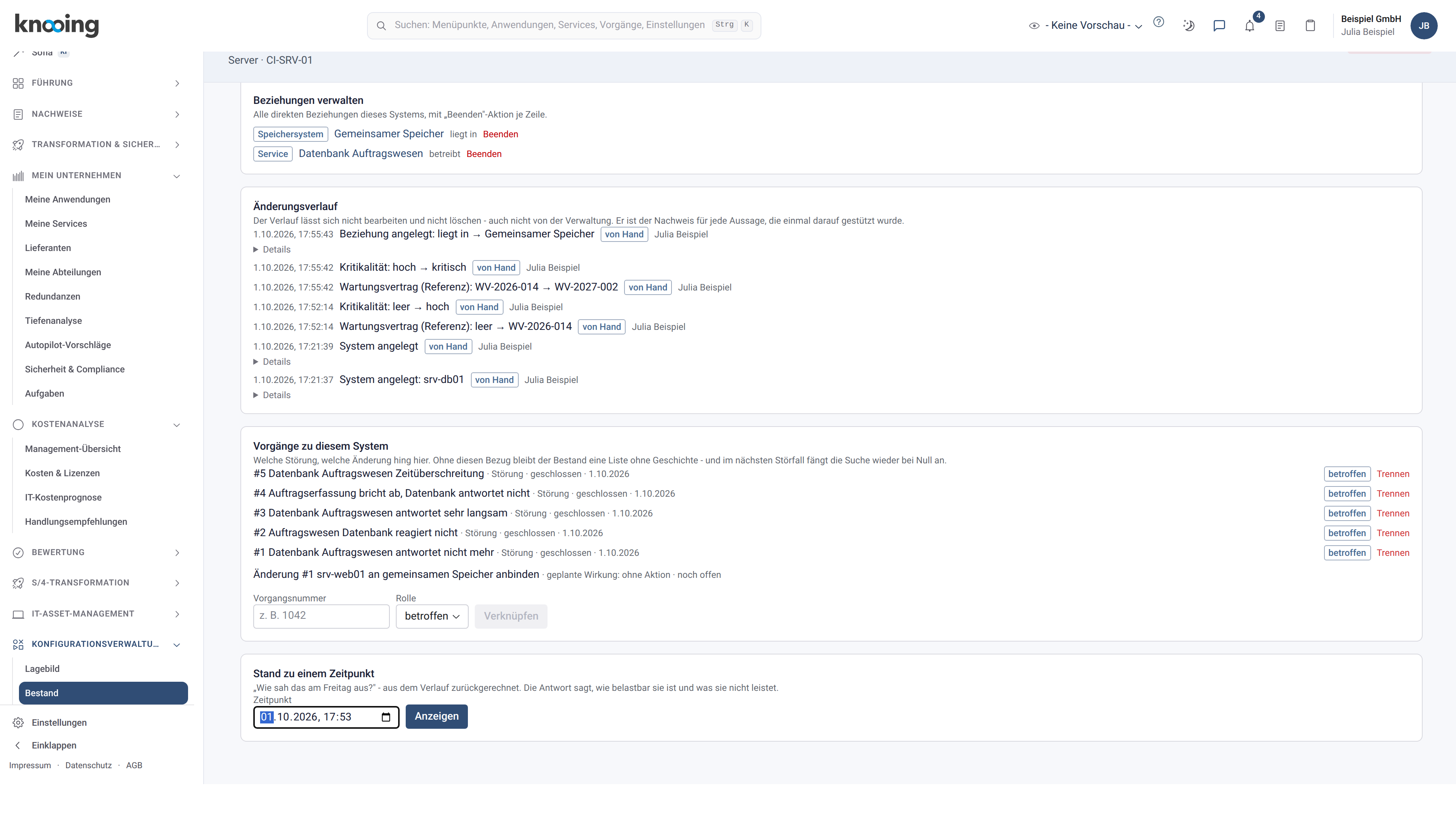Image resolution: width=1456 pixels, height=819 pixels.
Task: Open the Rolle betroffen dropdown
Action: pyautogui.click(x=432, y=616)
